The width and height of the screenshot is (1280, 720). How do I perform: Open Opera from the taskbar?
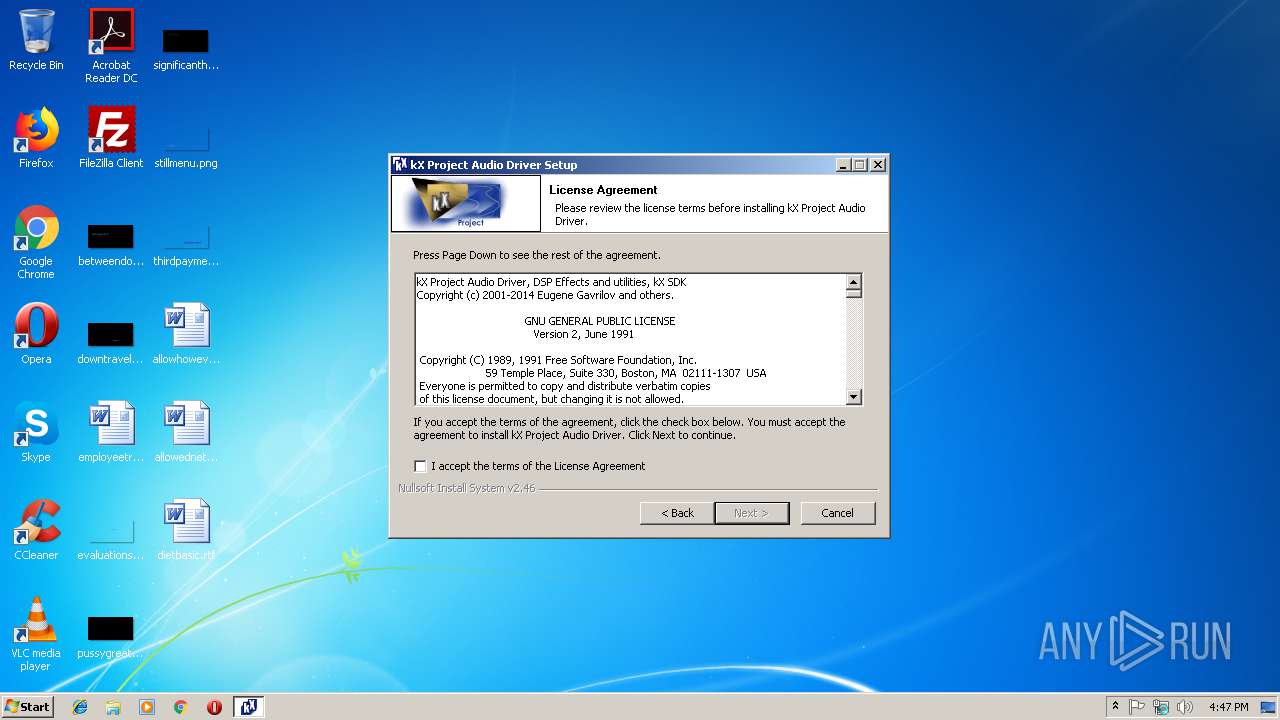tap(214, 707)
